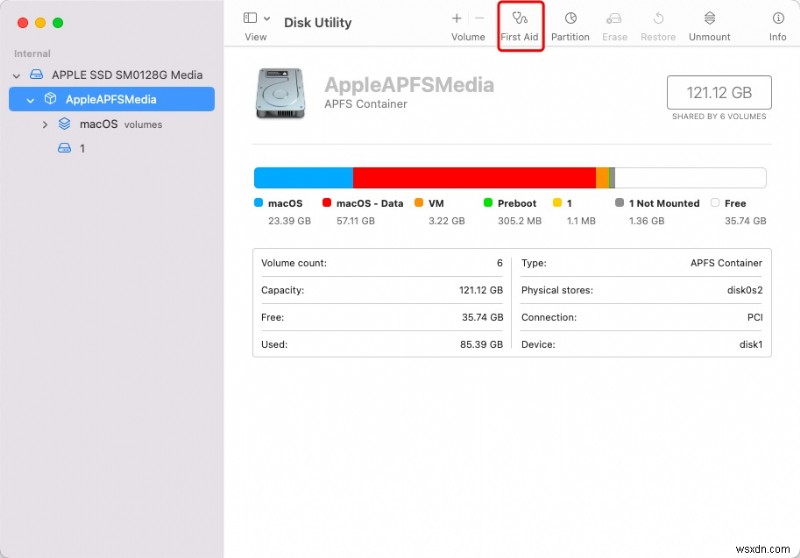The width and height of the screenshot is (800, 558).
Task: Click the white Free legend swatch
Action: click(715, 203)
